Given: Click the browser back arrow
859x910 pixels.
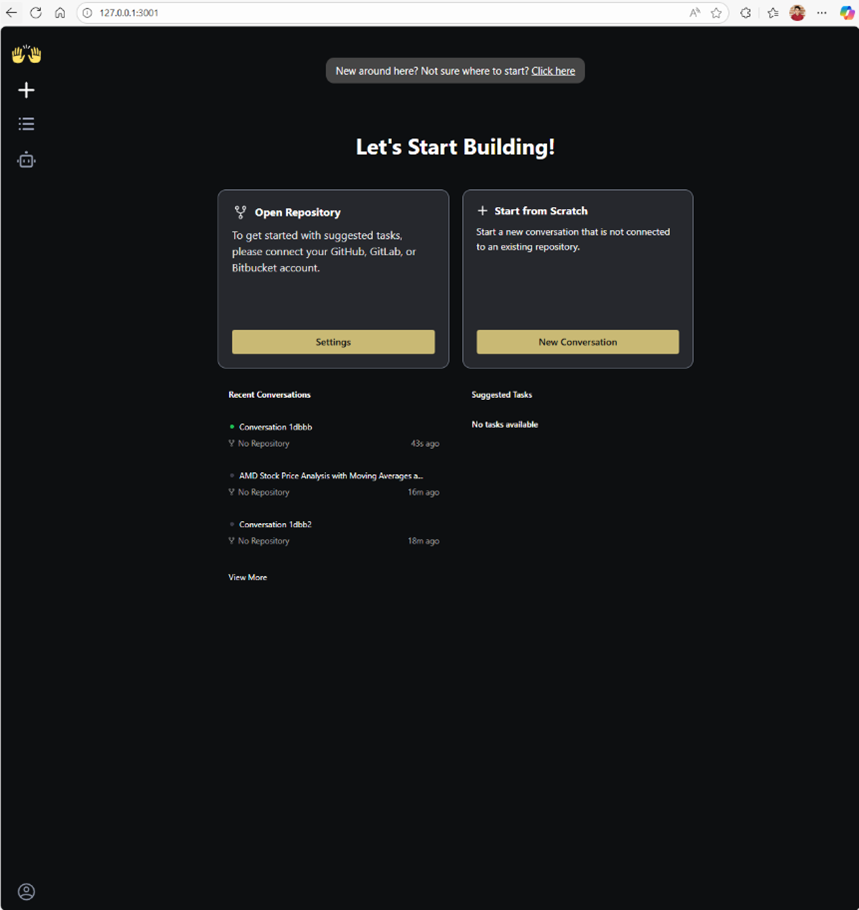Looking at the screenshot, I should (12, 13).
